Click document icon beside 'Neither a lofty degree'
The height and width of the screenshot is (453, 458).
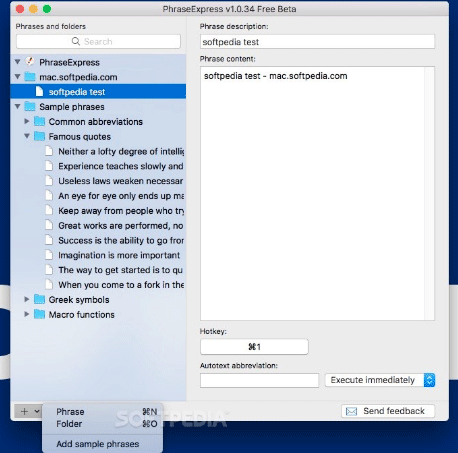pyautogui.click(x=49, y=151)
